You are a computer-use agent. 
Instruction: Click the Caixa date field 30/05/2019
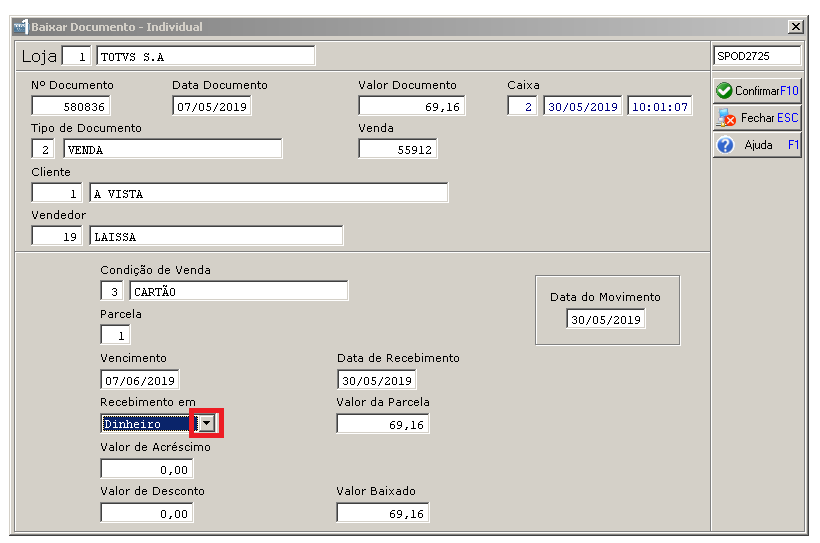pos(583,106)
